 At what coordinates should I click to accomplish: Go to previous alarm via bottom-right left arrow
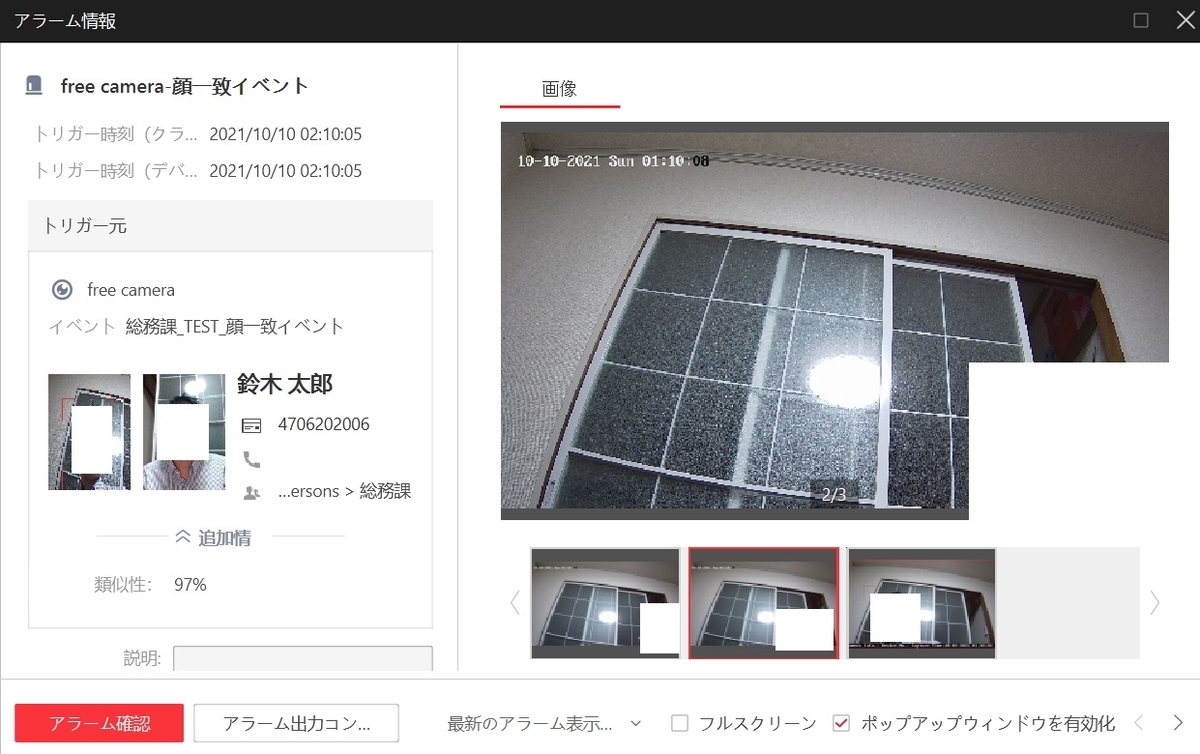coord(1138,722)
